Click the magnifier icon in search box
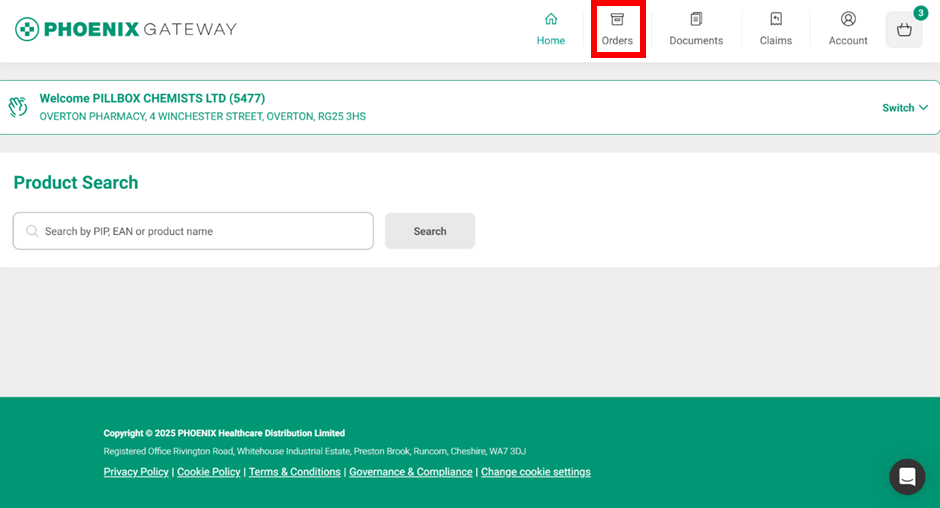940x508 pixels. tap(32, 231)
